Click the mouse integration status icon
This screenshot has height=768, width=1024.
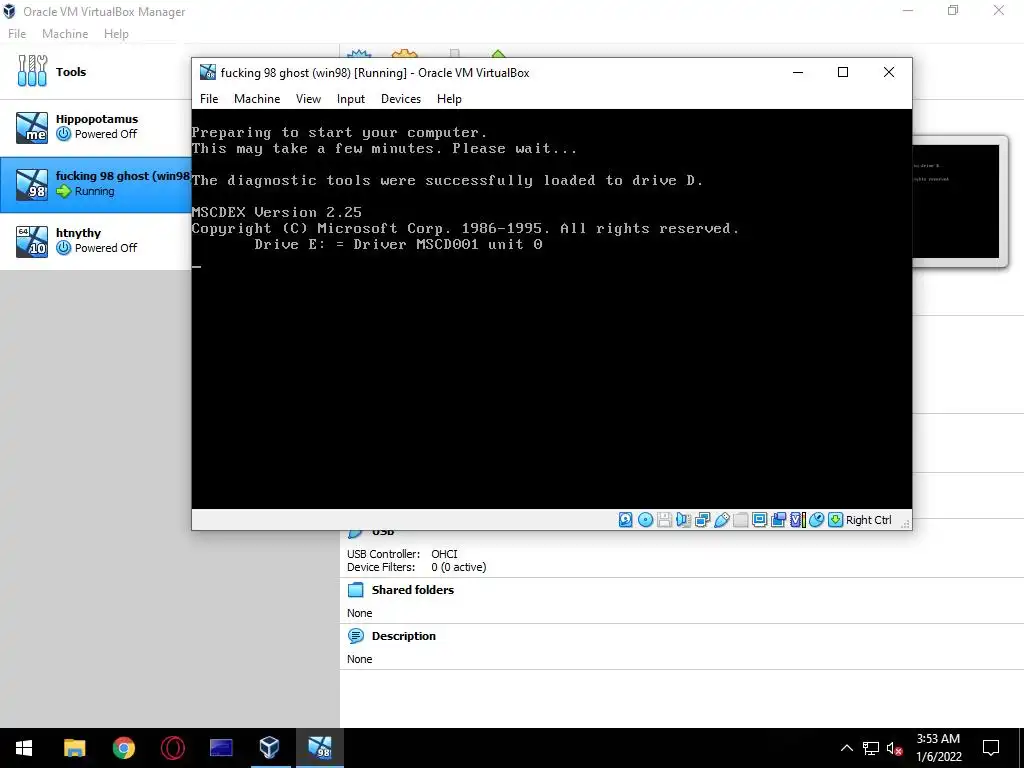click(816, 520)
